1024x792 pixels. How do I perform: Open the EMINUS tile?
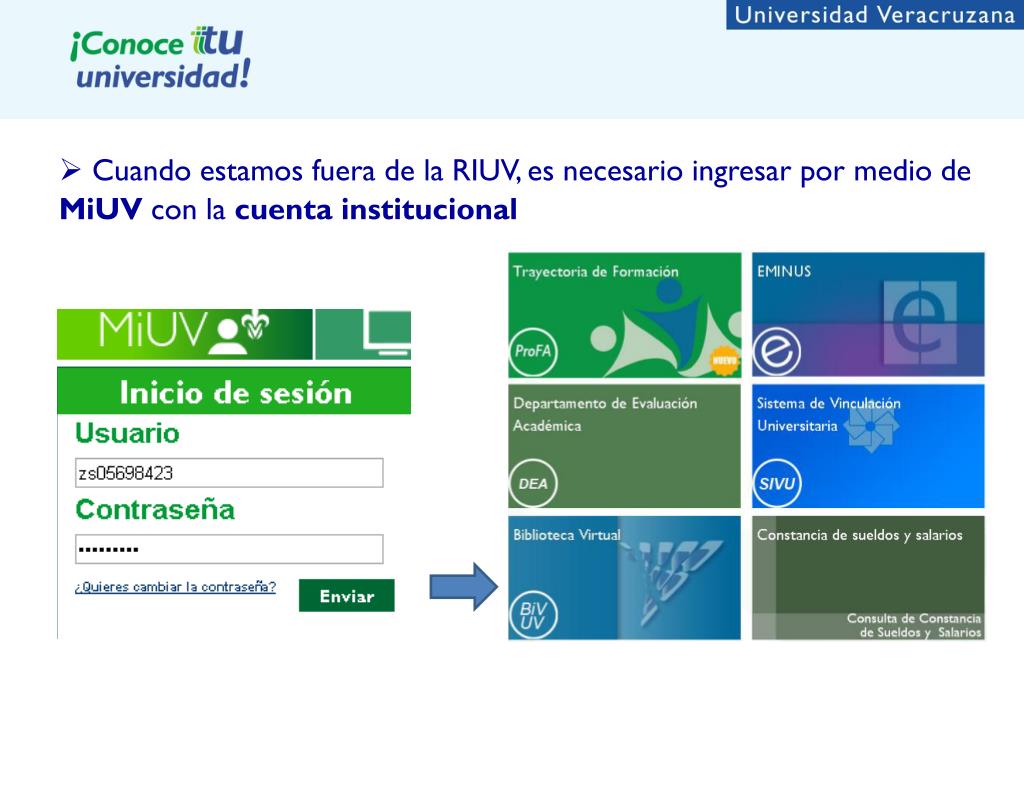[x=868, y=315]
